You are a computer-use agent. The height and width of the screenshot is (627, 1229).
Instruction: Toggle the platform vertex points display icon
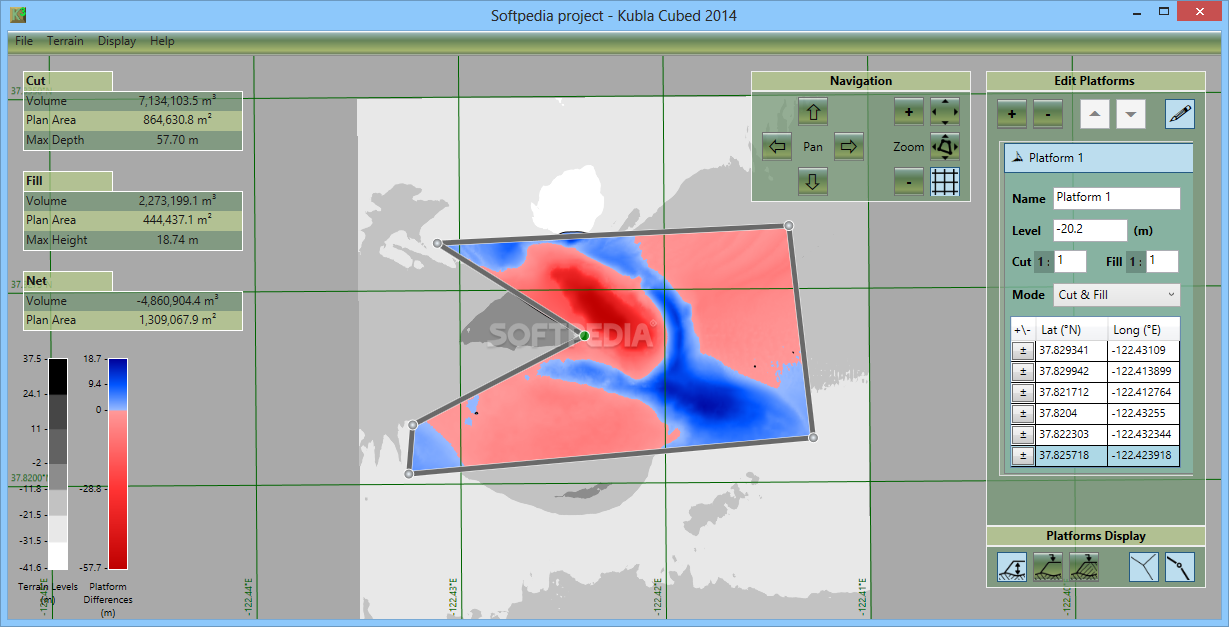(x=1180, y=567)
